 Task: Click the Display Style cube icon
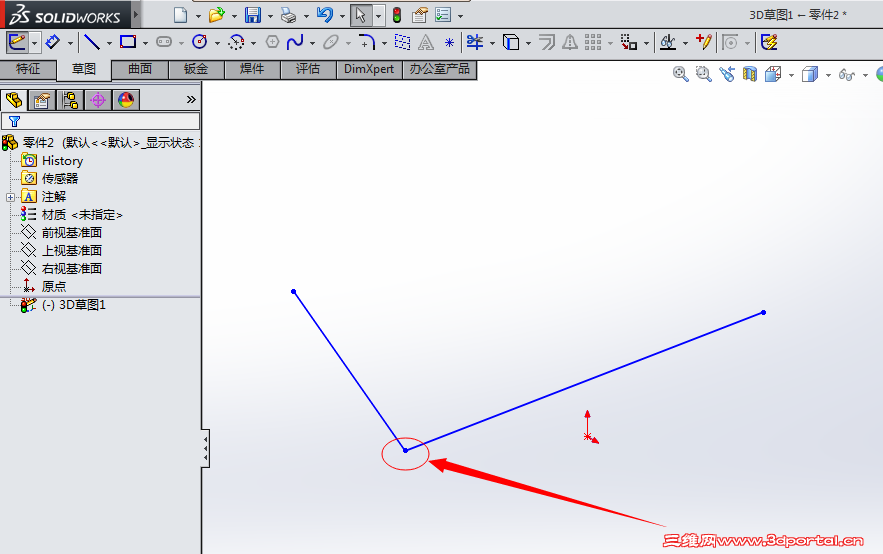tap(810, 74)
